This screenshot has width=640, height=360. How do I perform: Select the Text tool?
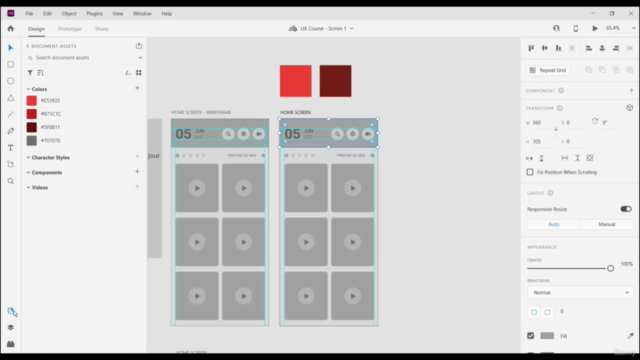tap(11, 148)
